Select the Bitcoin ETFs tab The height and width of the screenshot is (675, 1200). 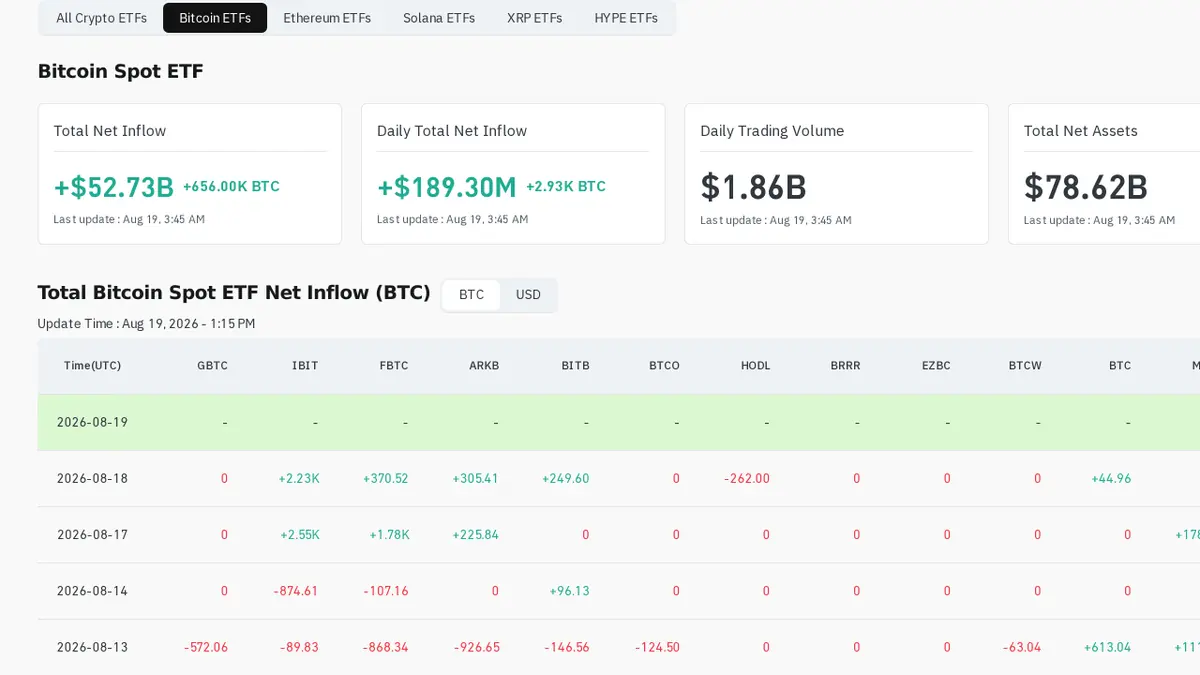[215, 18]
